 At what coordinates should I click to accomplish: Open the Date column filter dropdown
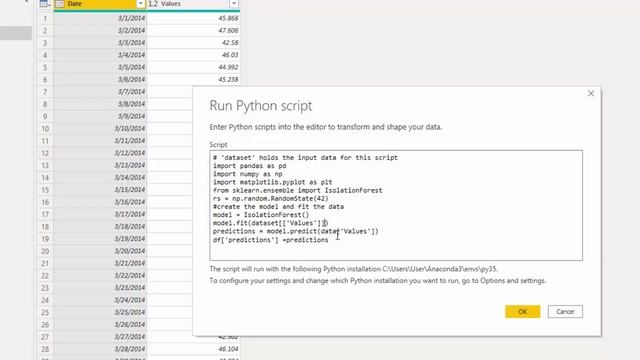pos(140,4)
